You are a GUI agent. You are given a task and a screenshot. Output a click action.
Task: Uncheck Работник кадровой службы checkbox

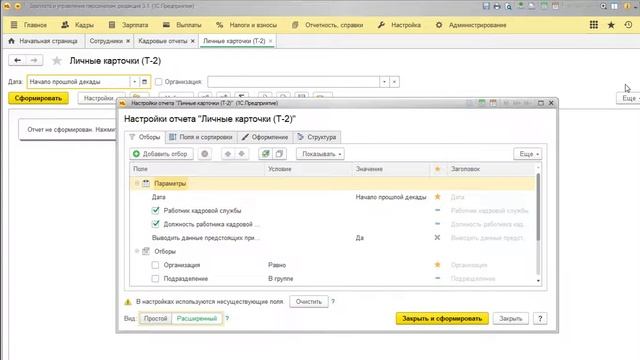(155, 211)
